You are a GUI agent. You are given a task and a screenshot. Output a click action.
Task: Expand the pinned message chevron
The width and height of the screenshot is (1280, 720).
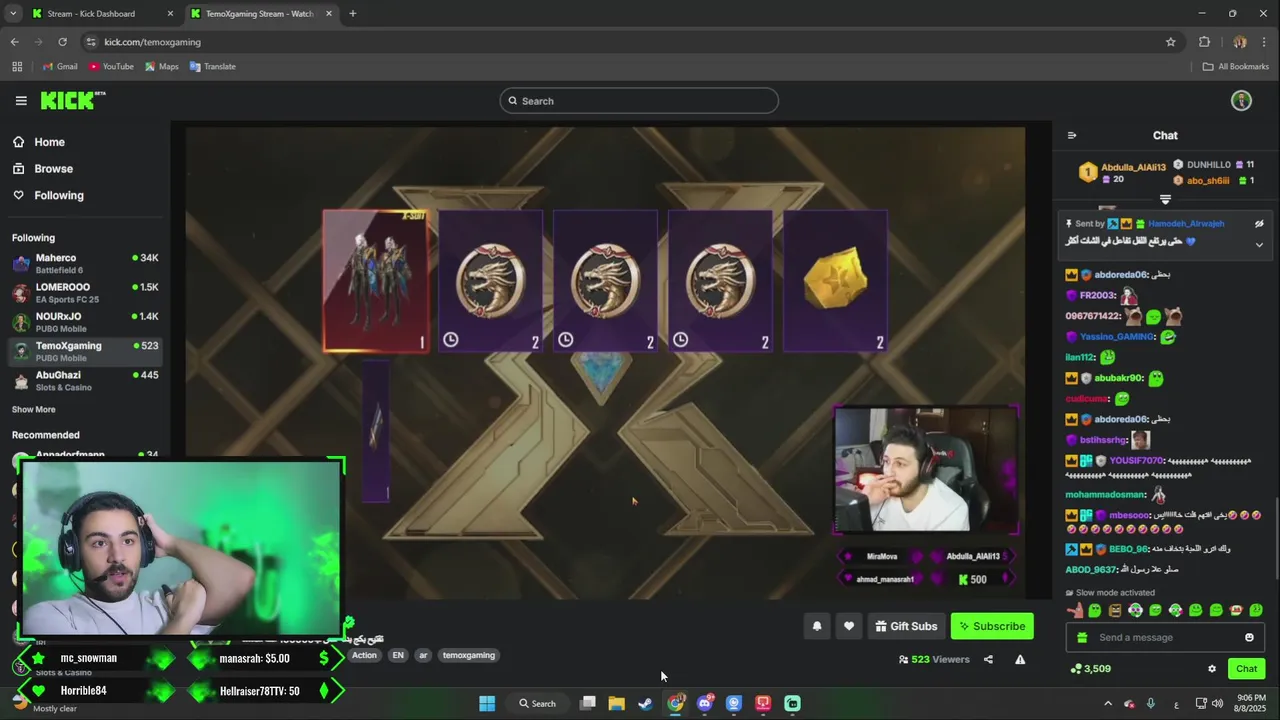point(1259,244)
